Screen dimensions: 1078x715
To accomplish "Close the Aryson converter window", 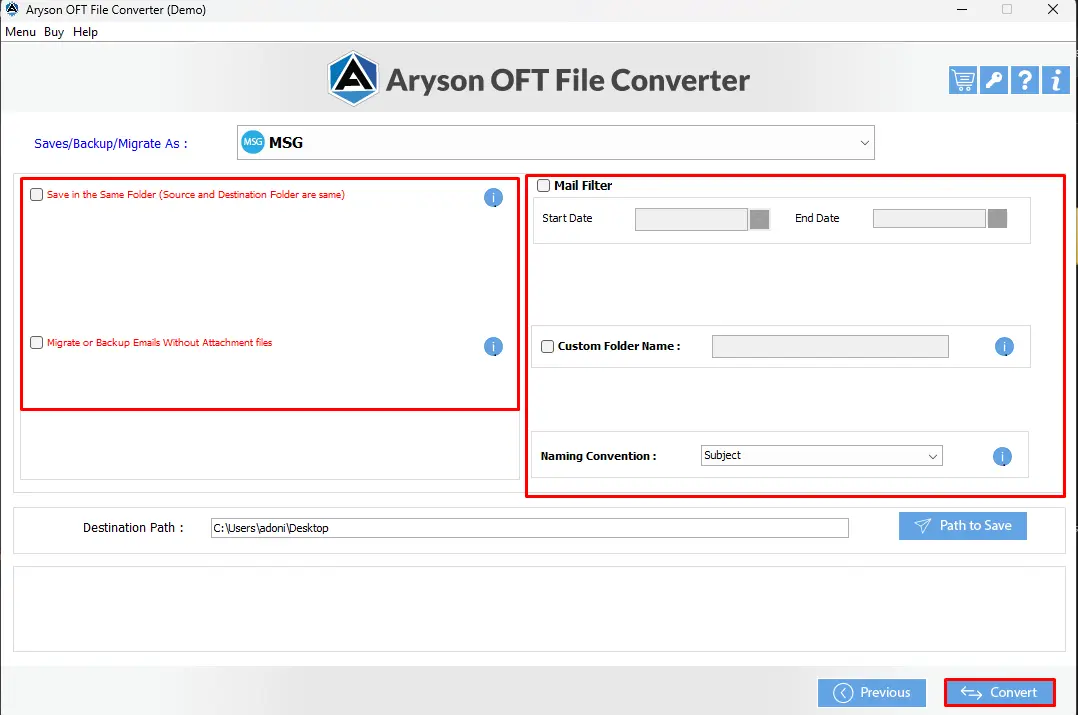I will [1053, 10].
